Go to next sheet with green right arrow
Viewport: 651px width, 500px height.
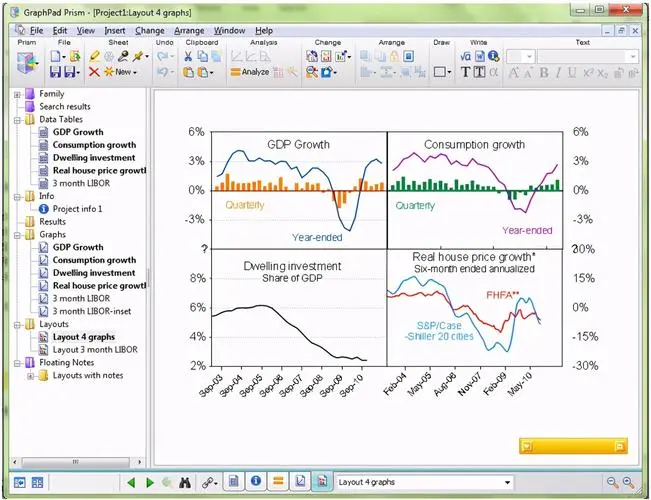click(x=149, y=482)
